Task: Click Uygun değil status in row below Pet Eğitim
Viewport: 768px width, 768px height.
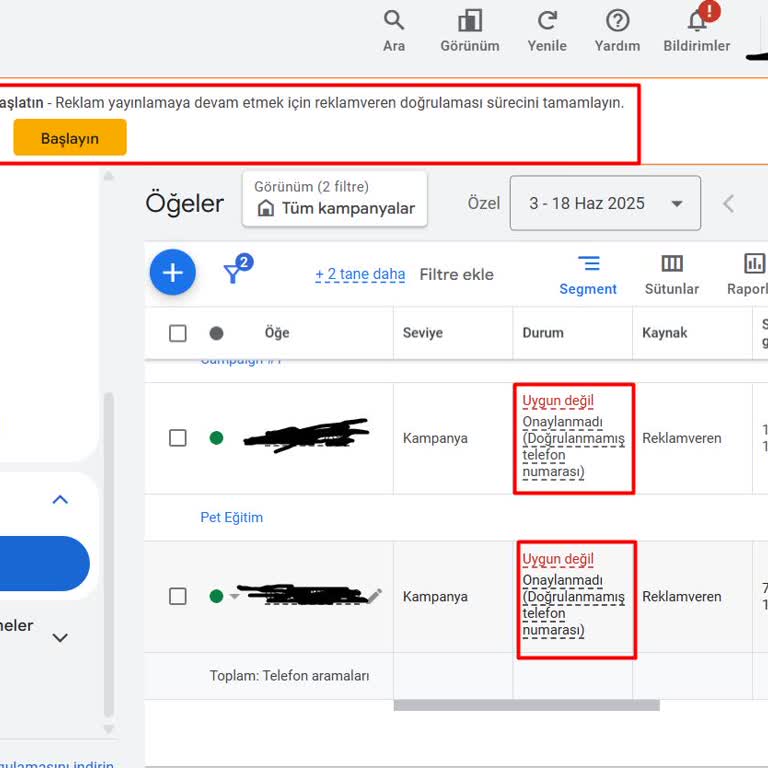Action: [x=557, y=559]
